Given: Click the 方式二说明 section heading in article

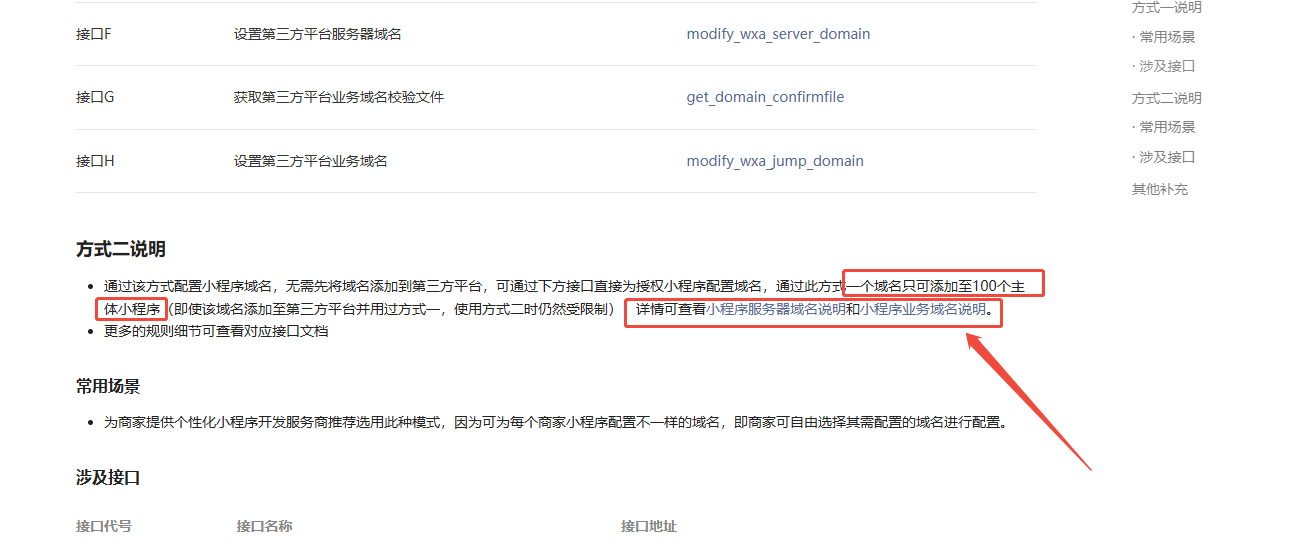Looking at the screenshot, I should (x=121, y=249).
